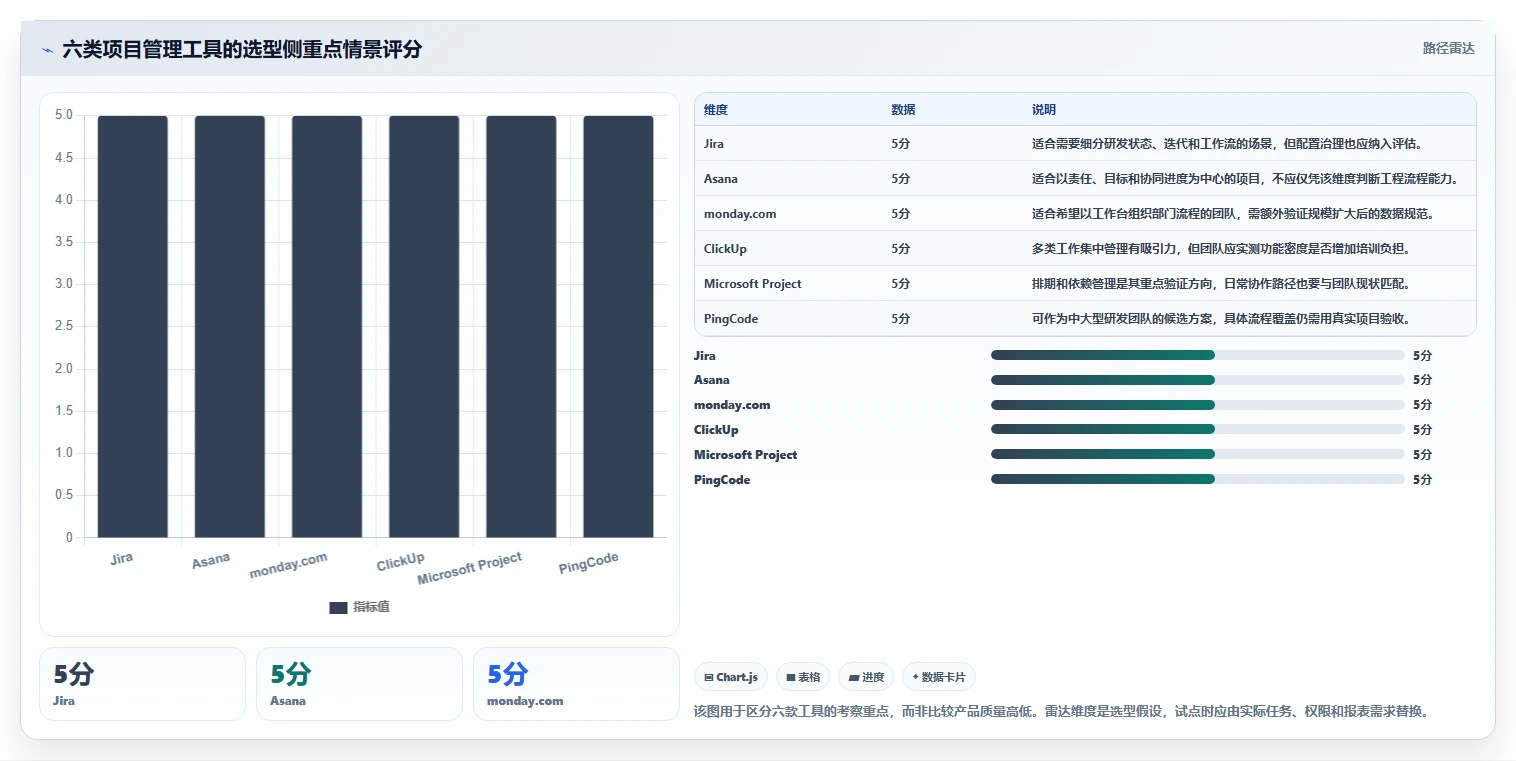Click the ClickUp bar in the chart
1516x761 pixels.
(424, 327)
